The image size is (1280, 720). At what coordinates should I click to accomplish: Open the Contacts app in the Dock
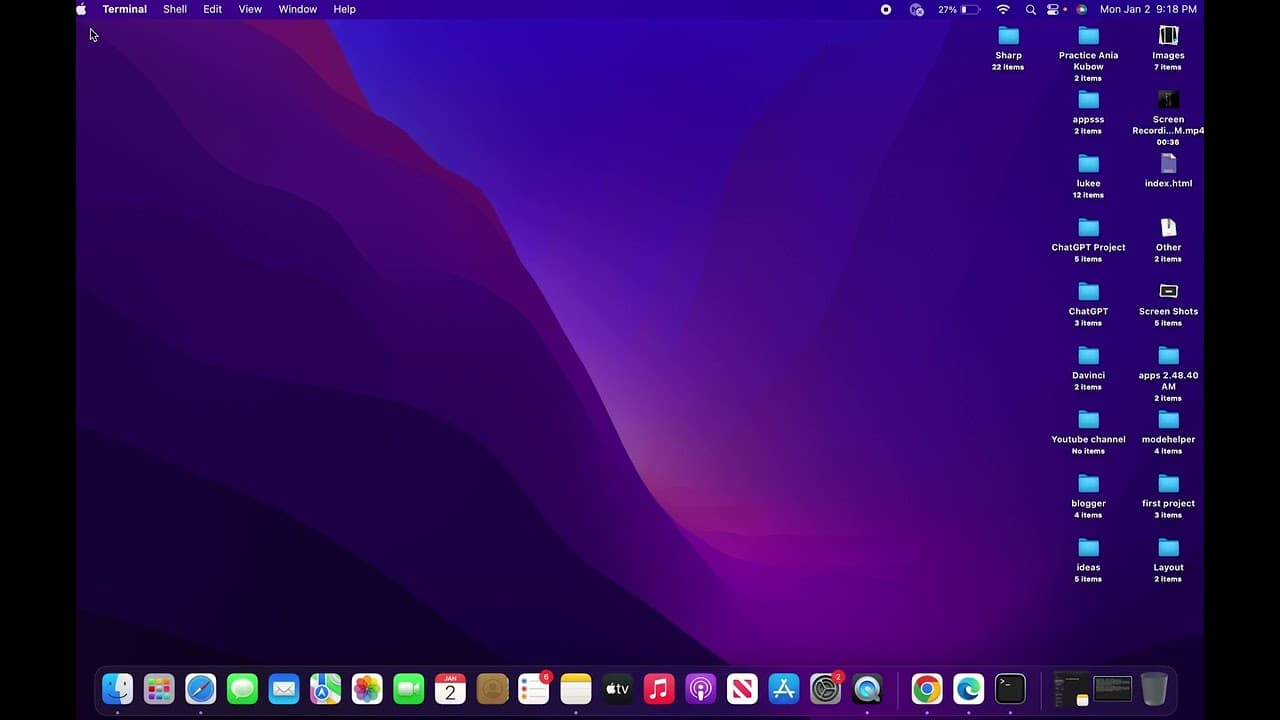(492, 689)
